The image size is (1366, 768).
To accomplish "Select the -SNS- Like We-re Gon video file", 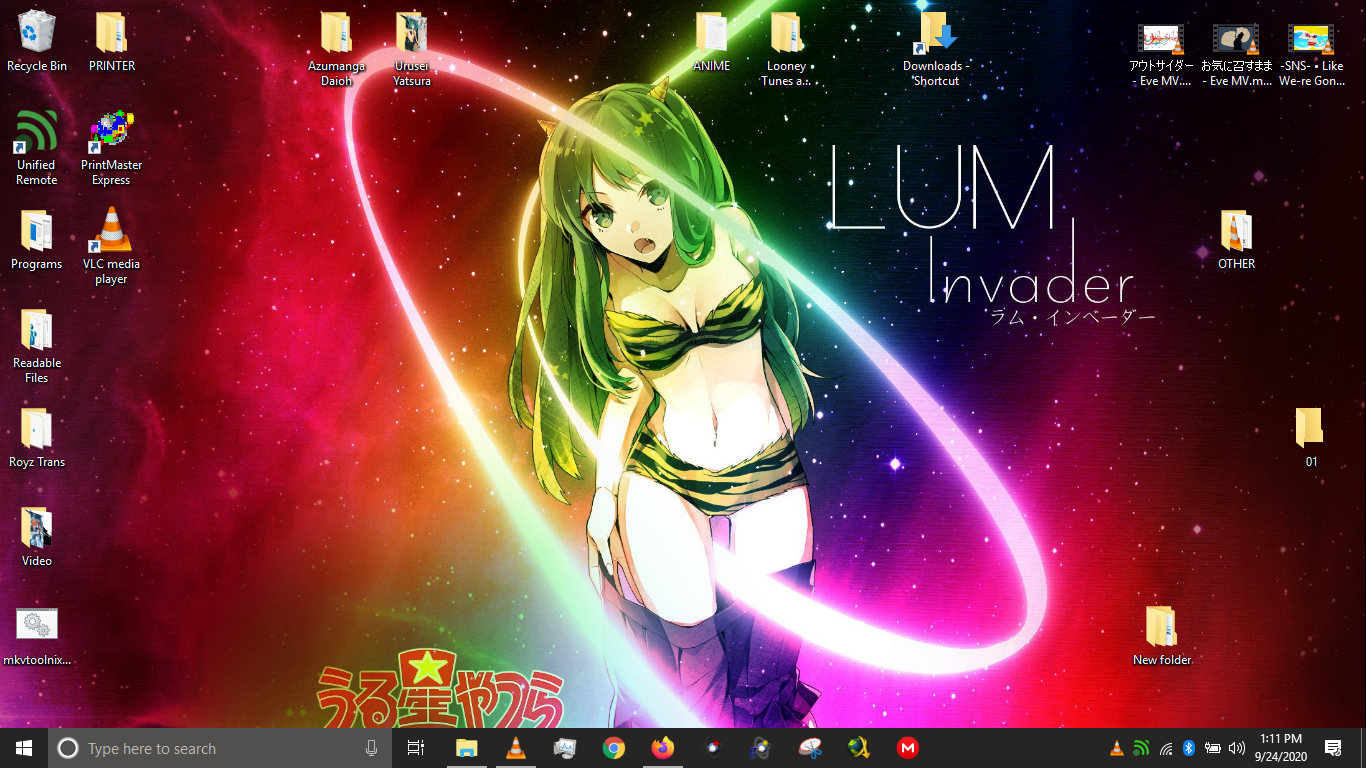I will click(1311, 55).
